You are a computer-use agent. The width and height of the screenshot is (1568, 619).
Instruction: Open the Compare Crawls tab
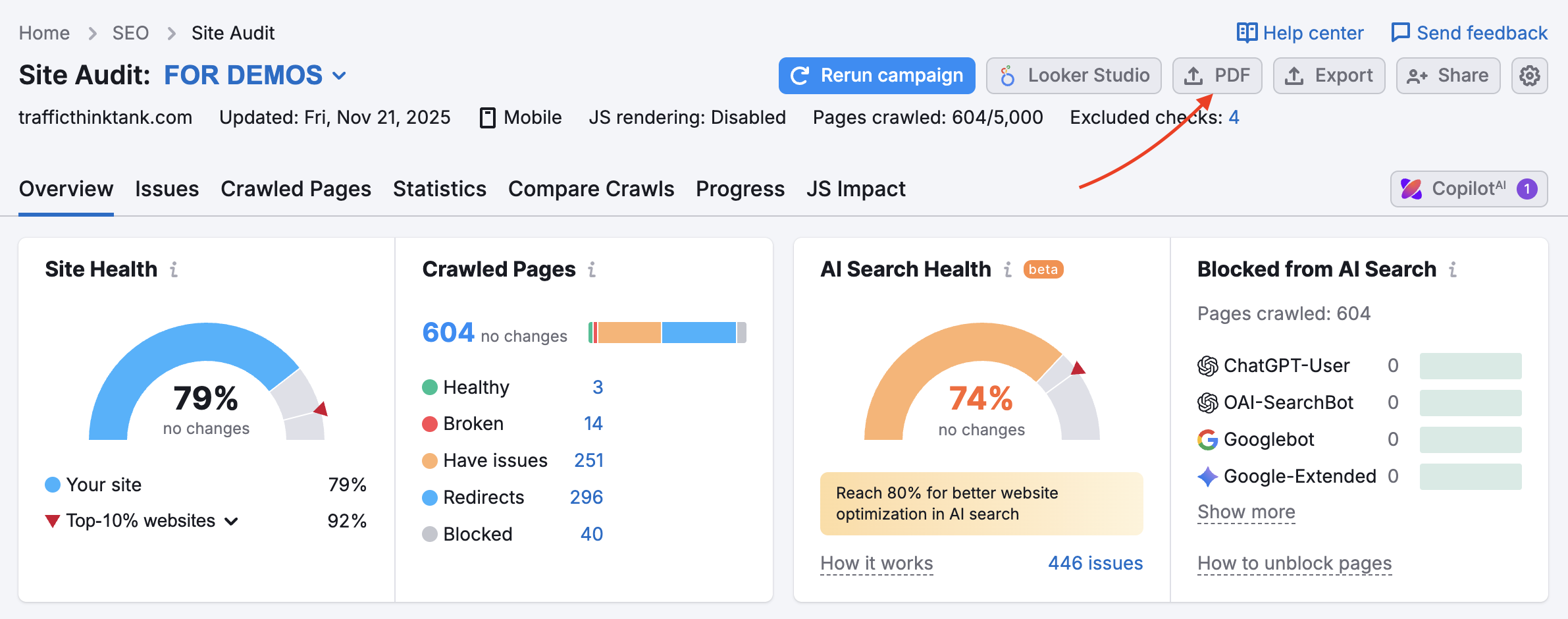pos(590,189)
